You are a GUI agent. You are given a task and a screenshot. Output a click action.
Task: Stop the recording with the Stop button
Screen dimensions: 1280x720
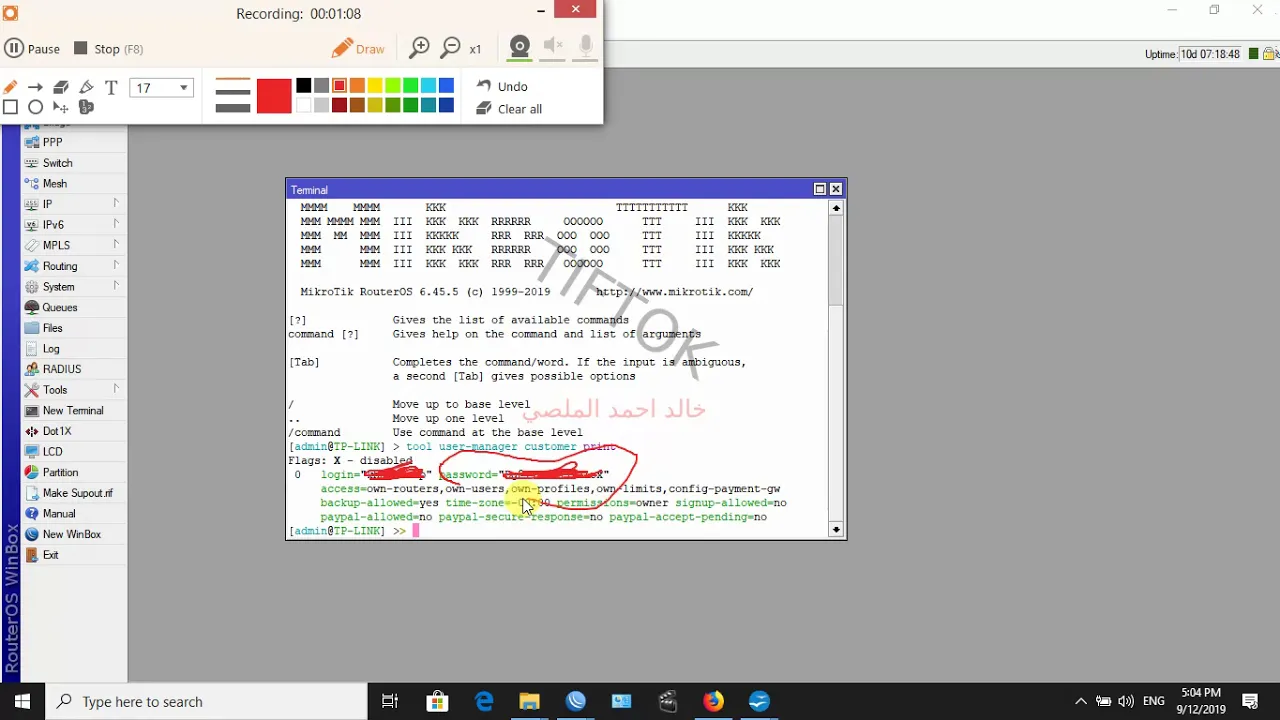point(108,48)
